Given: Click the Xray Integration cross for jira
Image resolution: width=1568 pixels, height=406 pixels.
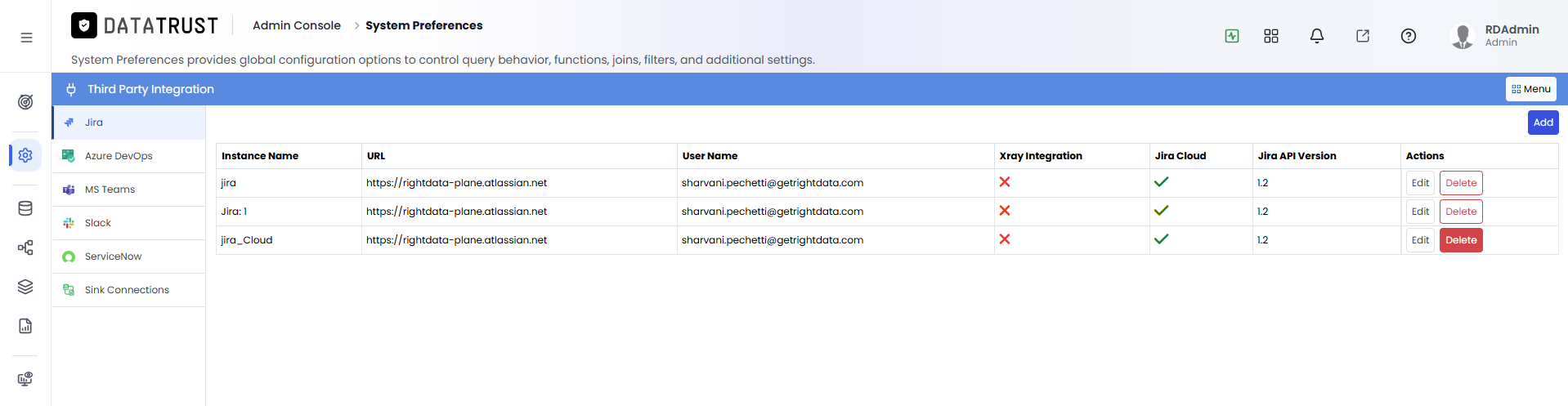Looking at the screenshot, I should click(1005, 182).
